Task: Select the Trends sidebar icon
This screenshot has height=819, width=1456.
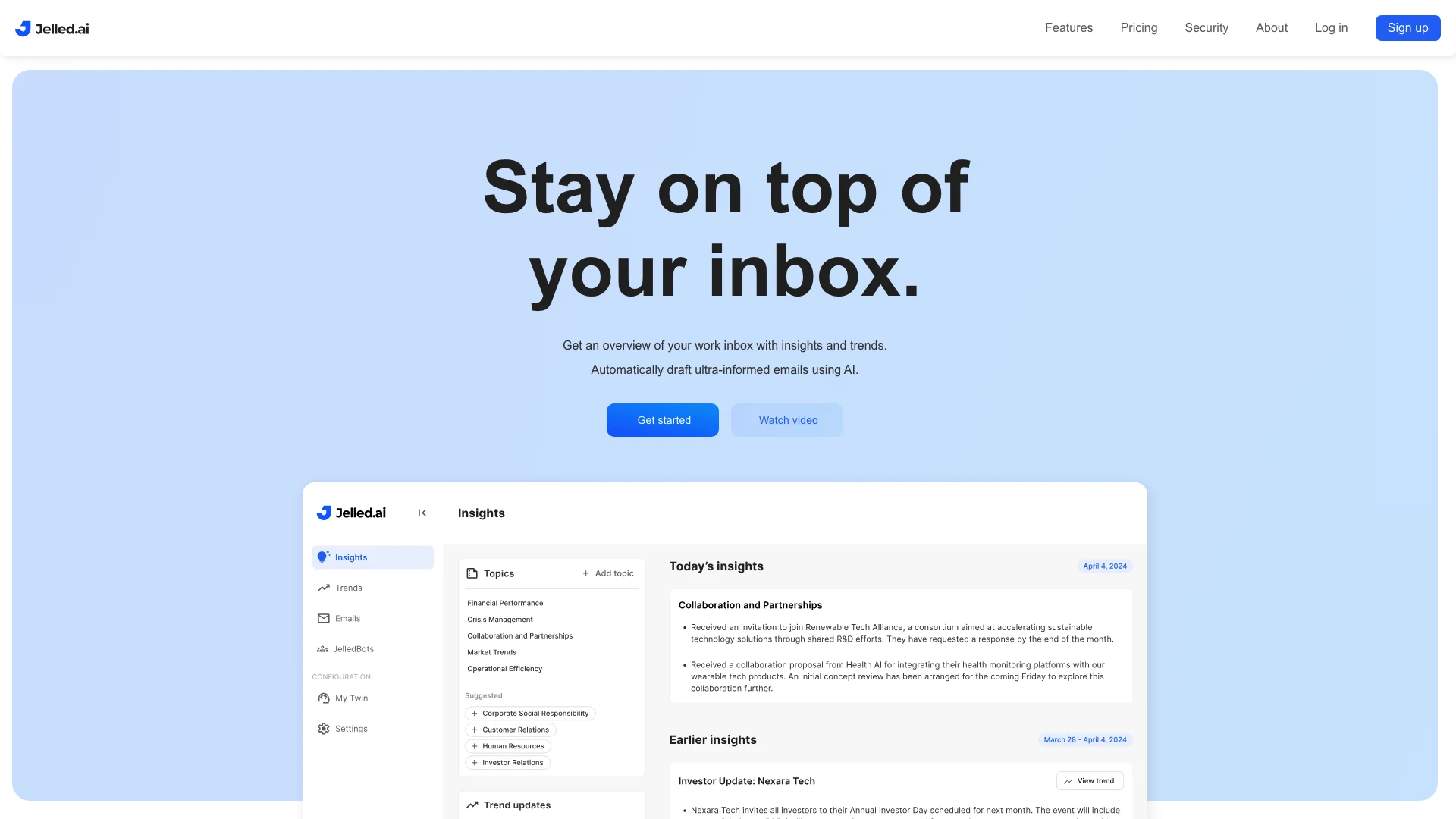Action: (x=324, y=587)
